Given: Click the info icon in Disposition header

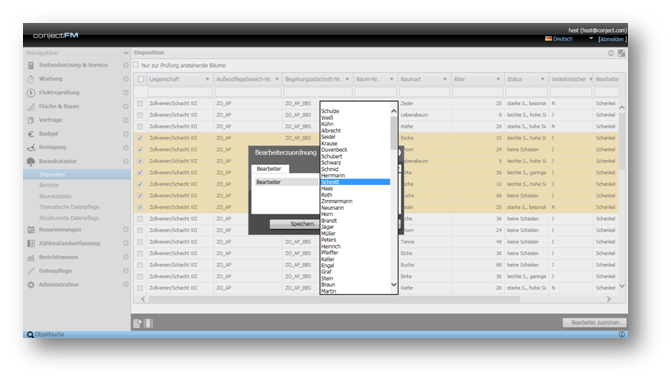Looking at the screenshot, I should coord(611,53).
